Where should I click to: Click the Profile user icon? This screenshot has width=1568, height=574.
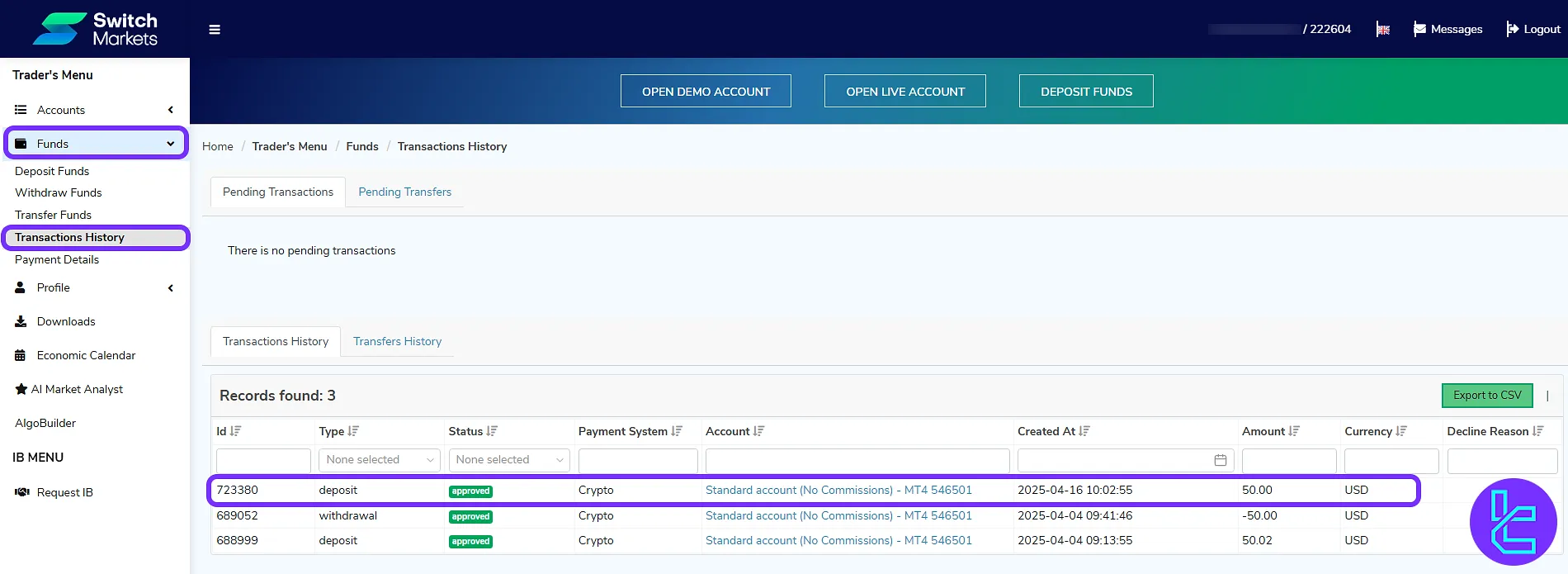coord(21,287)
